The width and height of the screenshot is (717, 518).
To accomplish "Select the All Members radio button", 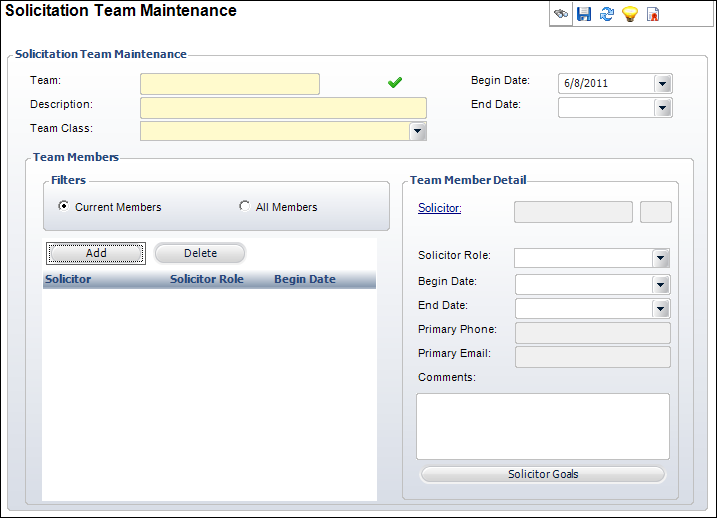I will (x=245, y=207).
